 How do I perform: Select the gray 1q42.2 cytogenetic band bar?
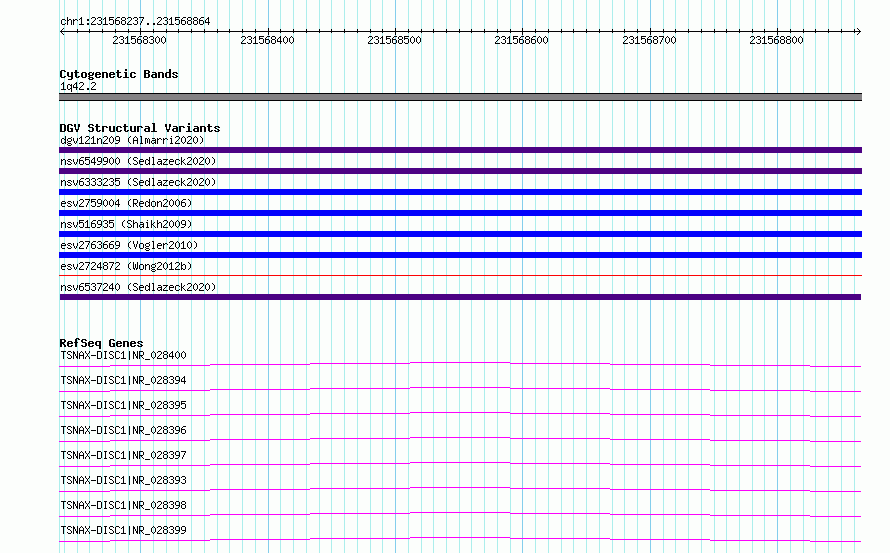pyautogui.click(x=460, y=97)
